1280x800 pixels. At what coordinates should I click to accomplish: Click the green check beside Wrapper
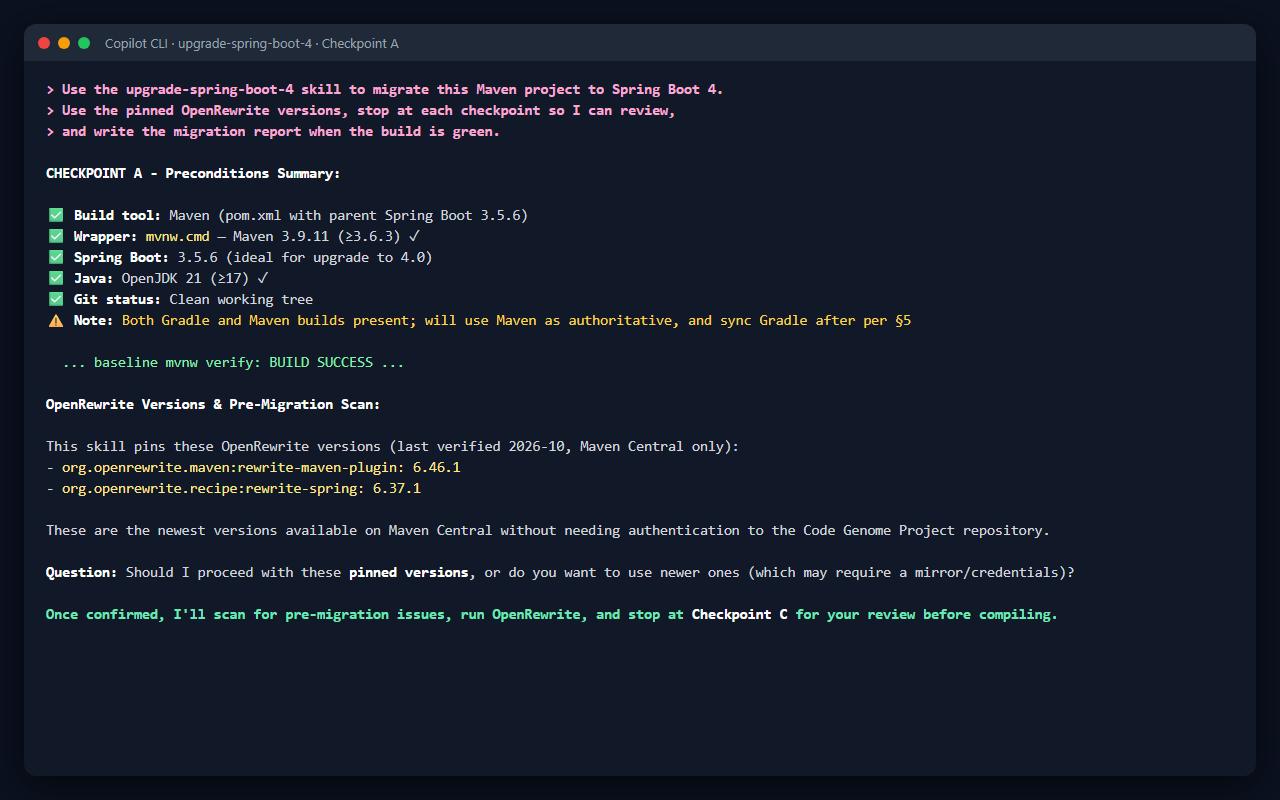tap(56, 236)
